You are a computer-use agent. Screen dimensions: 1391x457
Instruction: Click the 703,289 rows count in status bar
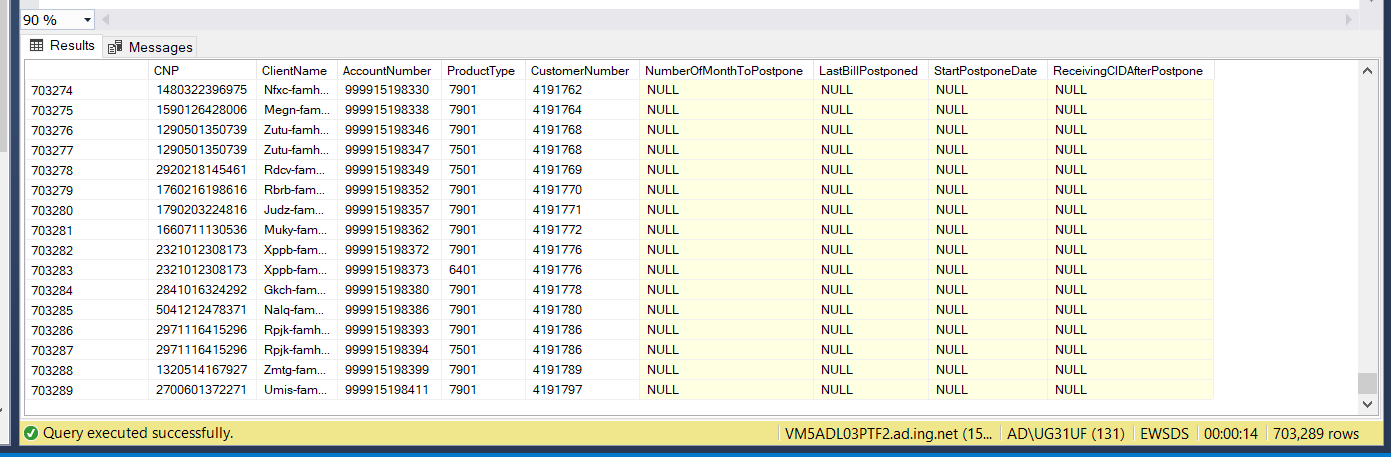(x=1315, y=434)
